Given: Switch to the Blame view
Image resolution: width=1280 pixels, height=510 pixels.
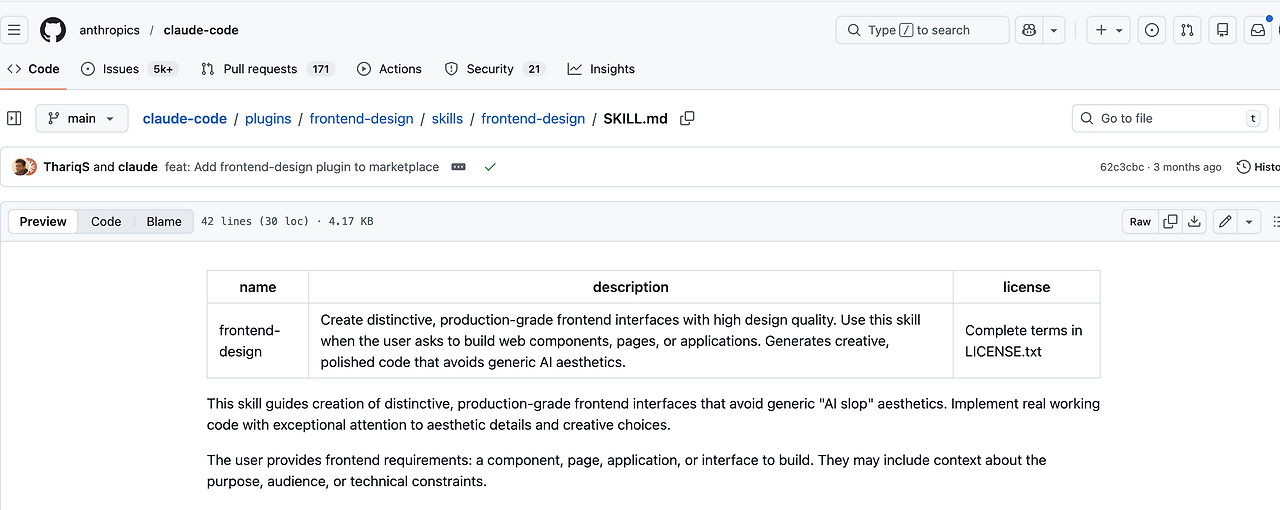Looking at the screenshot, I should coord(164,222).
